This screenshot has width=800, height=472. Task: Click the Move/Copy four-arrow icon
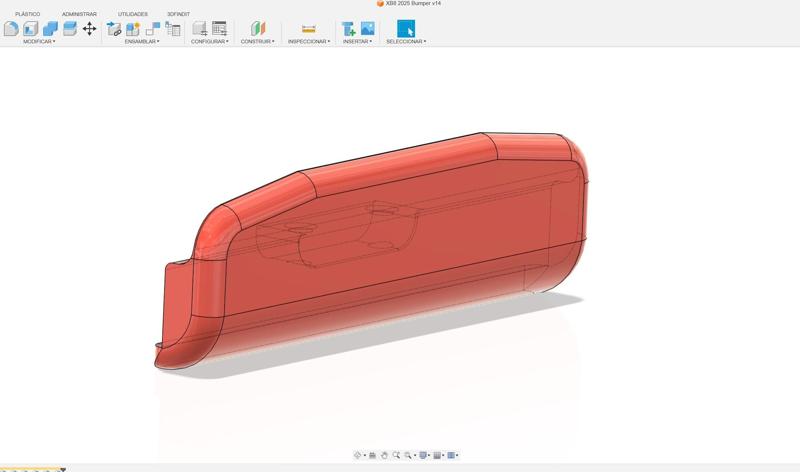(x=89, y=29)
